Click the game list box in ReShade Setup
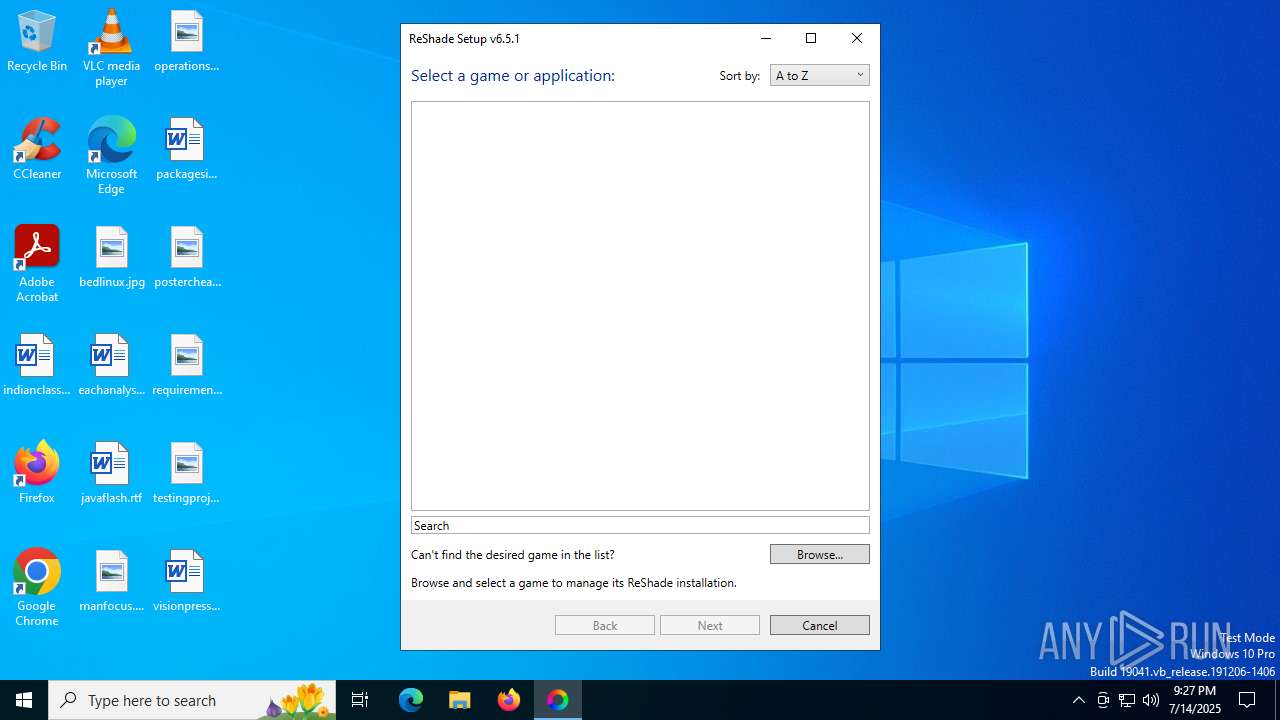 640,306
